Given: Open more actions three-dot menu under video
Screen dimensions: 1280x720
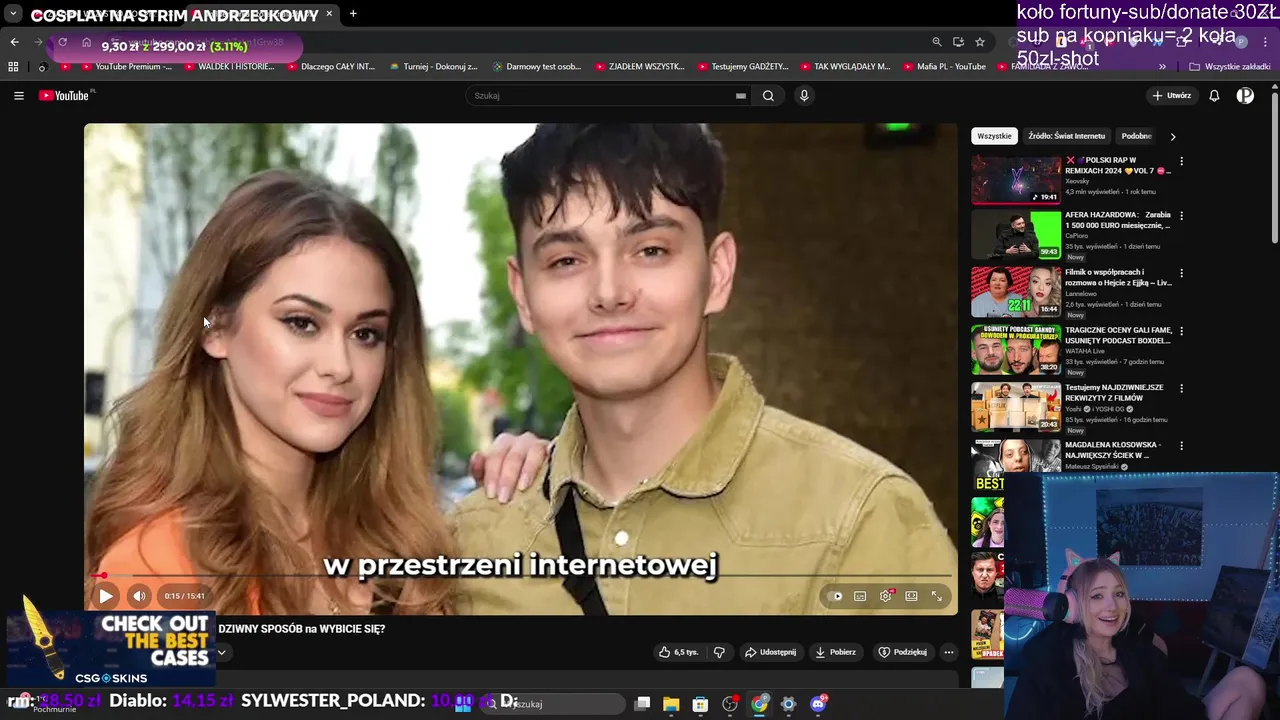Looking at the screenshot, I should [x=949, y=652].
